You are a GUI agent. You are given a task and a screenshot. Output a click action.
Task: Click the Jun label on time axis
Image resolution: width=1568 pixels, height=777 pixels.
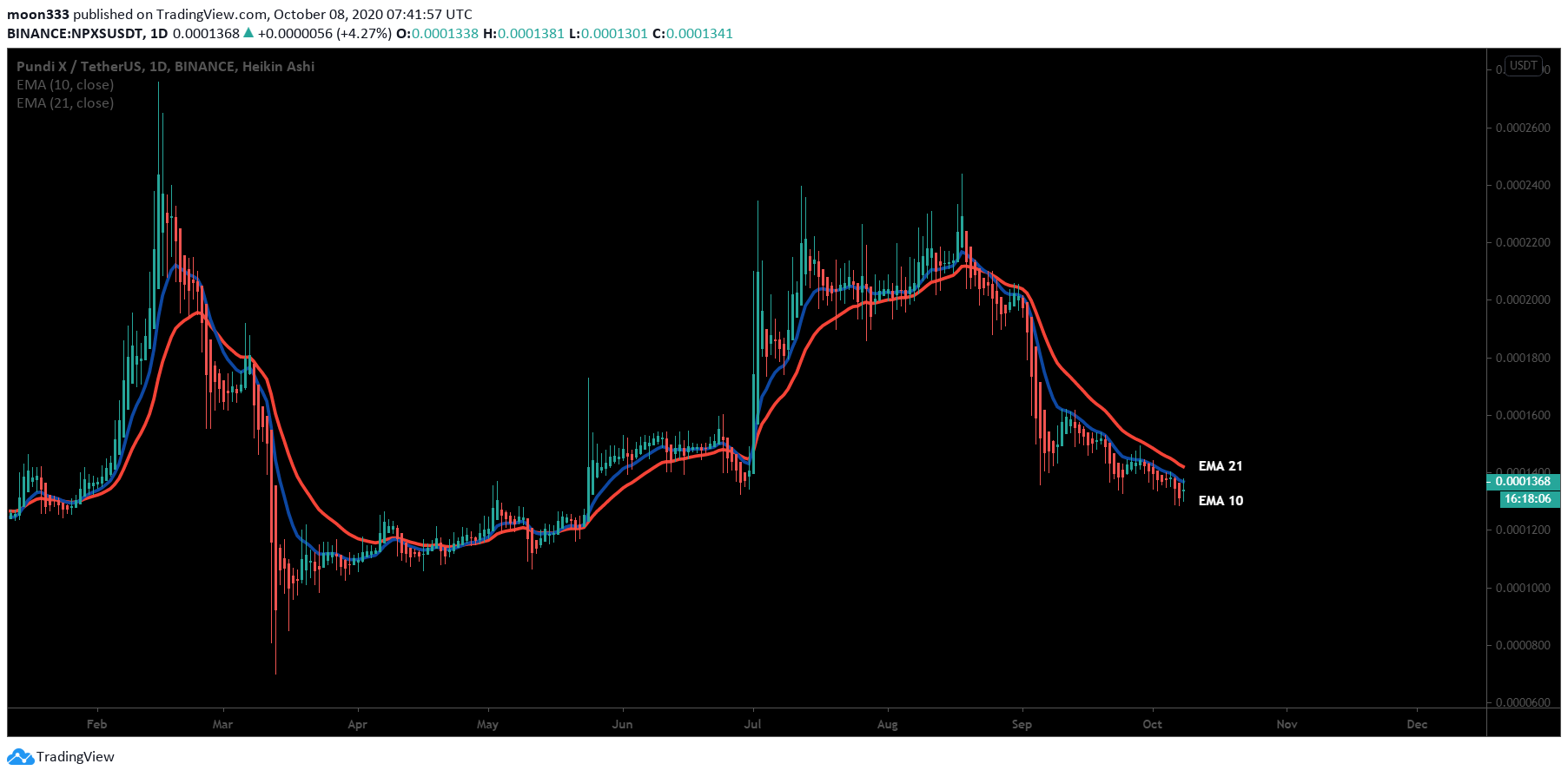pyautogui.click(x=622, y=724)
